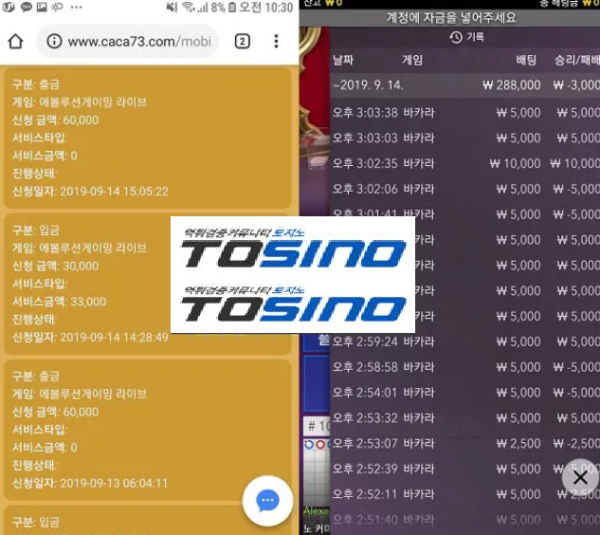Close the history panel with X button
The height and width of the screenshot is (535, 600).
580,478
